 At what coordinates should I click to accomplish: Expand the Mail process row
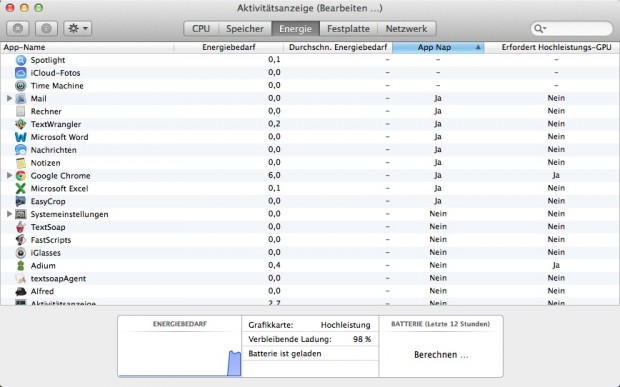coord(9,98)
